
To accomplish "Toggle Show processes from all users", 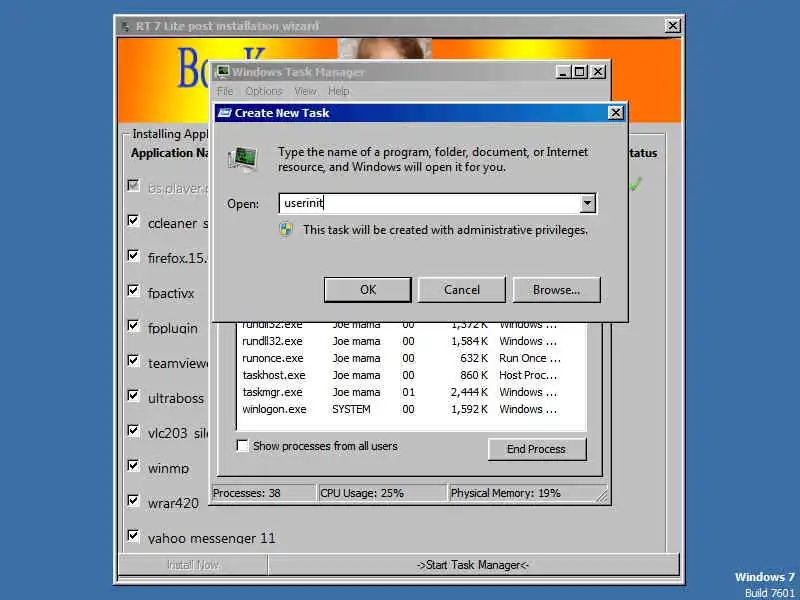I will (x=243, y=445).
